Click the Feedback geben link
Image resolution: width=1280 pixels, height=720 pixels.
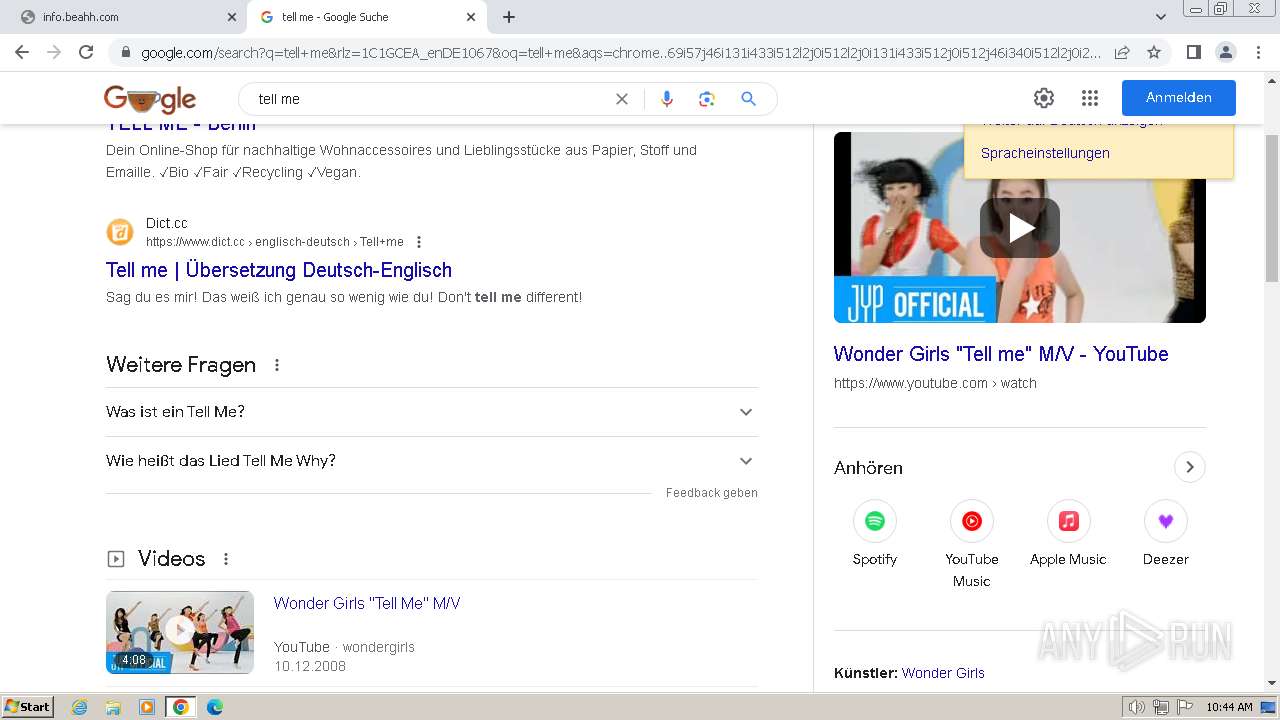point(712,493)
